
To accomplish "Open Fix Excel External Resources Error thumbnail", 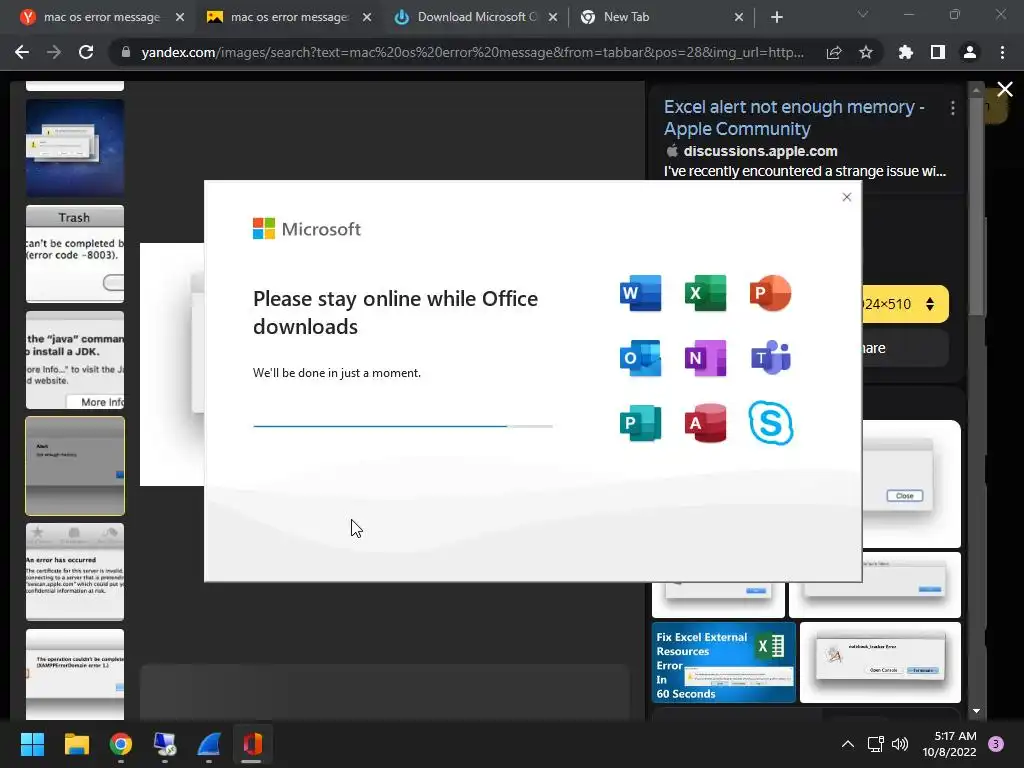I will pyautogui.click(x=724, y=663).
